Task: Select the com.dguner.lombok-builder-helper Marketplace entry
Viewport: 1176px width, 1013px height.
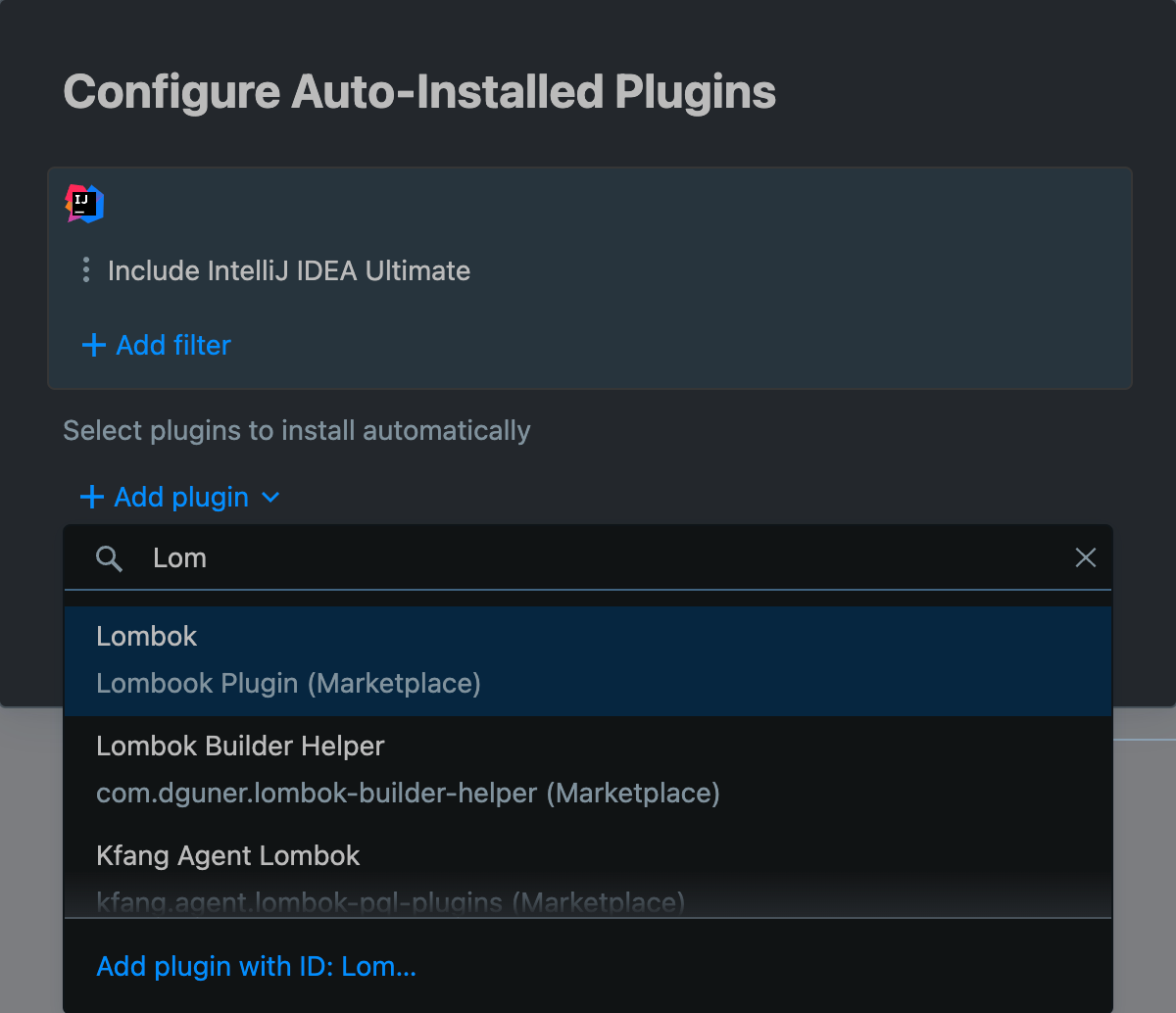Action: [x=405, y=793]
